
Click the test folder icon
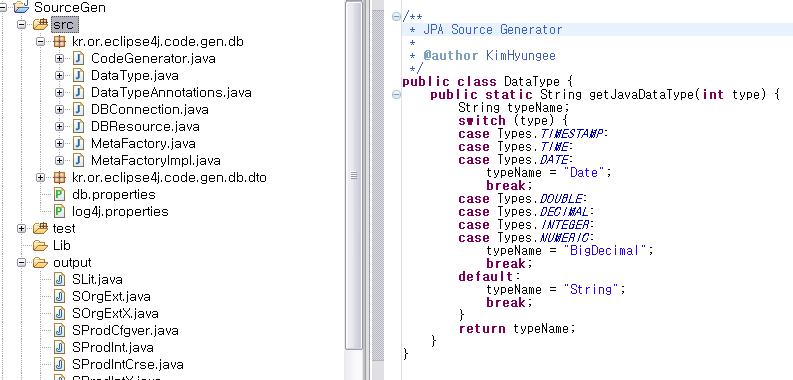coord(40,228)
